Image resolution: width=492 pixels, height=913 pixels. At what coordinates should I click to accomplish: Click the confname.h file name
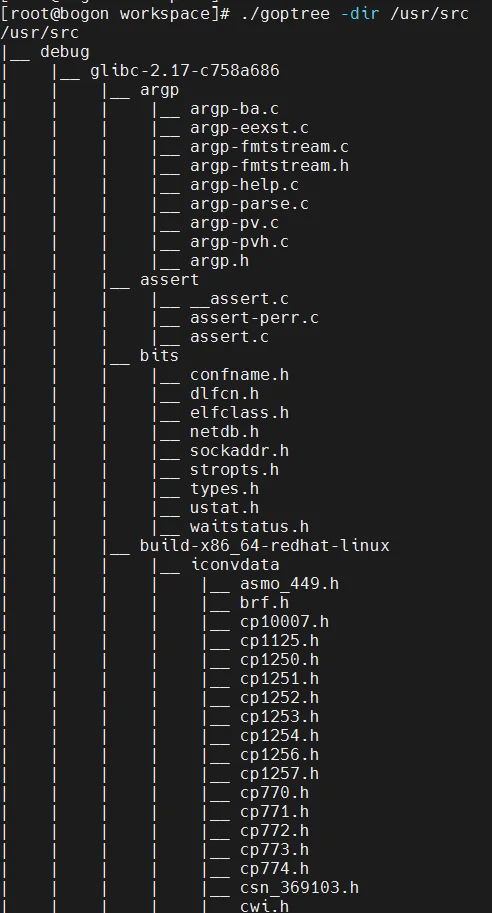click(239, 375)
